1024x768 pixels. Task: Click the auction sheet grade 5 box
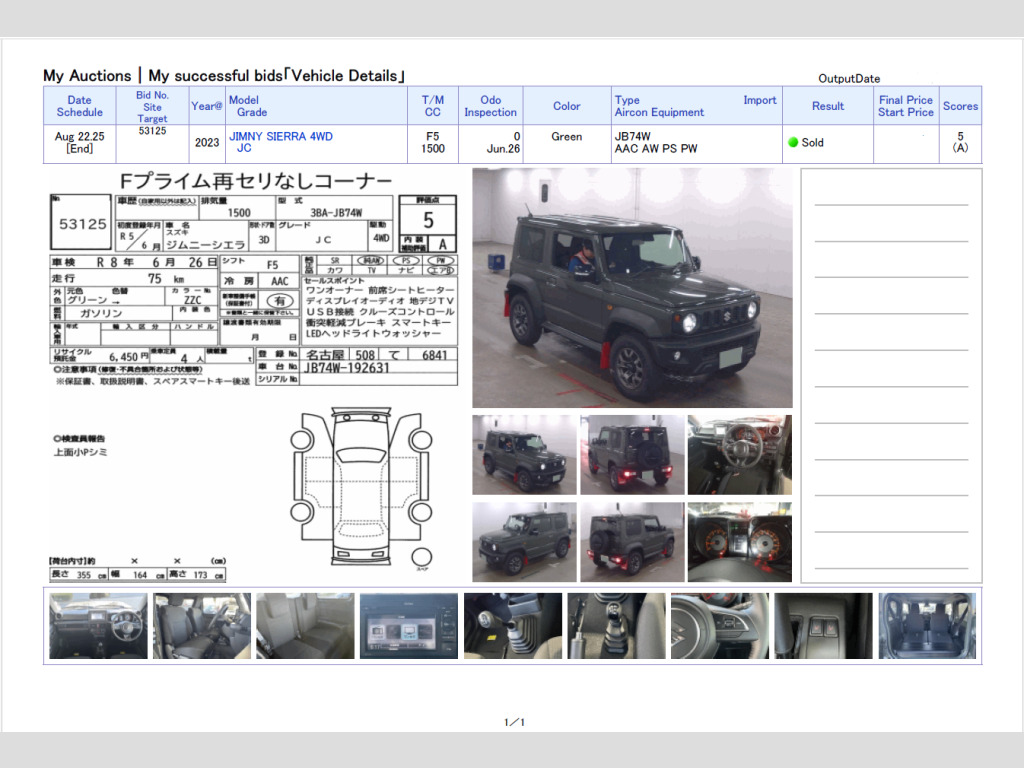428,221
